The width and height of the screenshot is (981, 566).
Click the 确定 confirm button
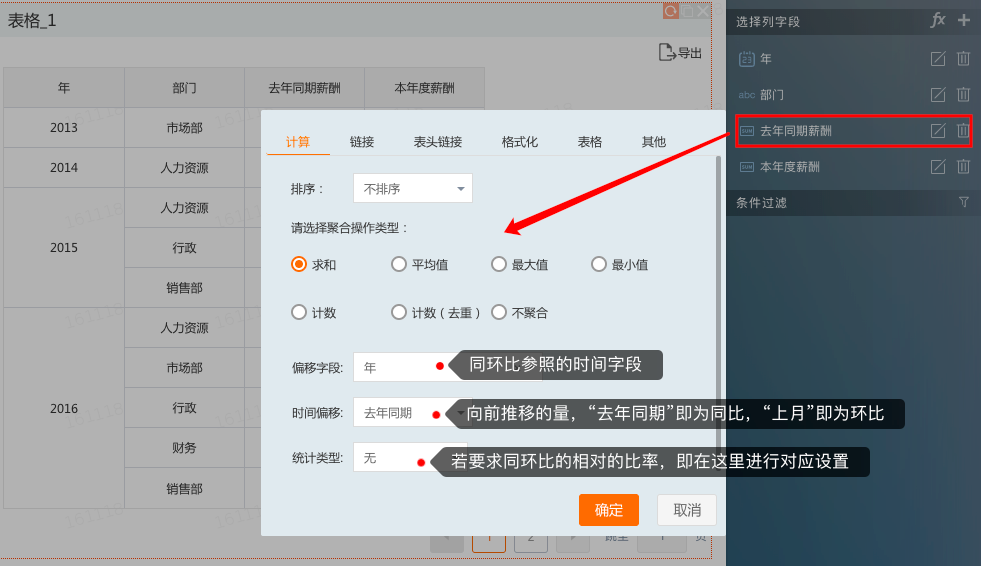pyautogui.click(x=609, y=510)
